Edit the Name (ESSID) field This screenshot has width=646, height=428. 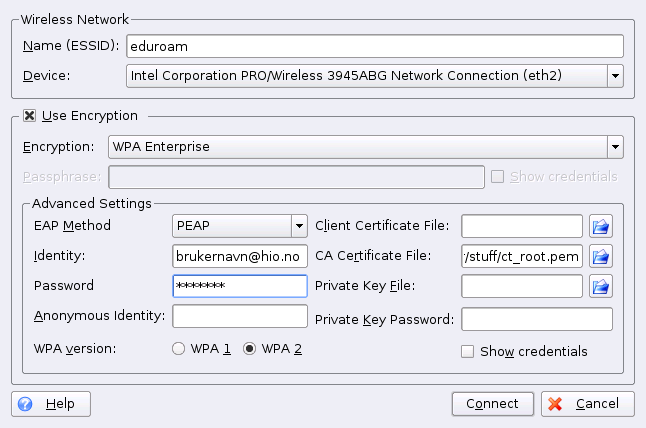[x=375, y=46]
